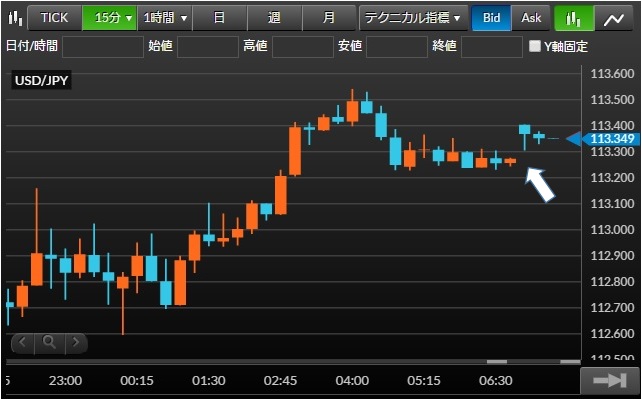Click the USD/JPY pair label
Screen dimensions: 642x399
pos(41,80)
